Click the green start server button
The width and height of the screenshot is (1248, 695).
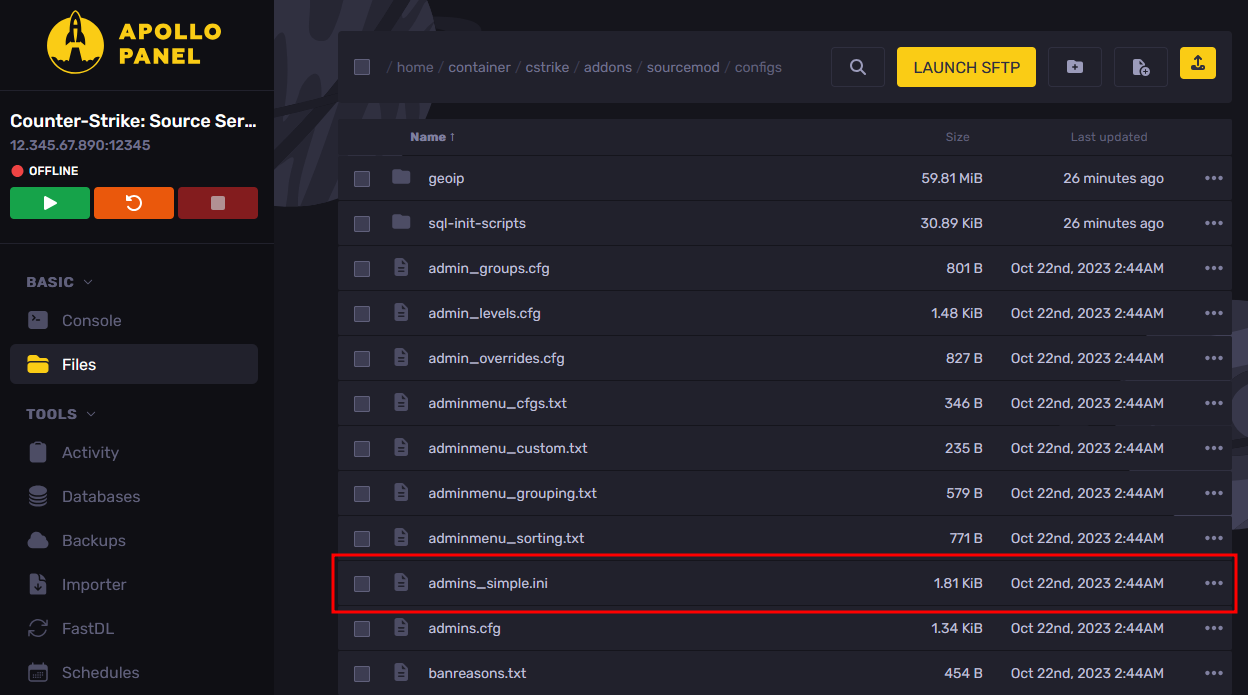[50, 203]
